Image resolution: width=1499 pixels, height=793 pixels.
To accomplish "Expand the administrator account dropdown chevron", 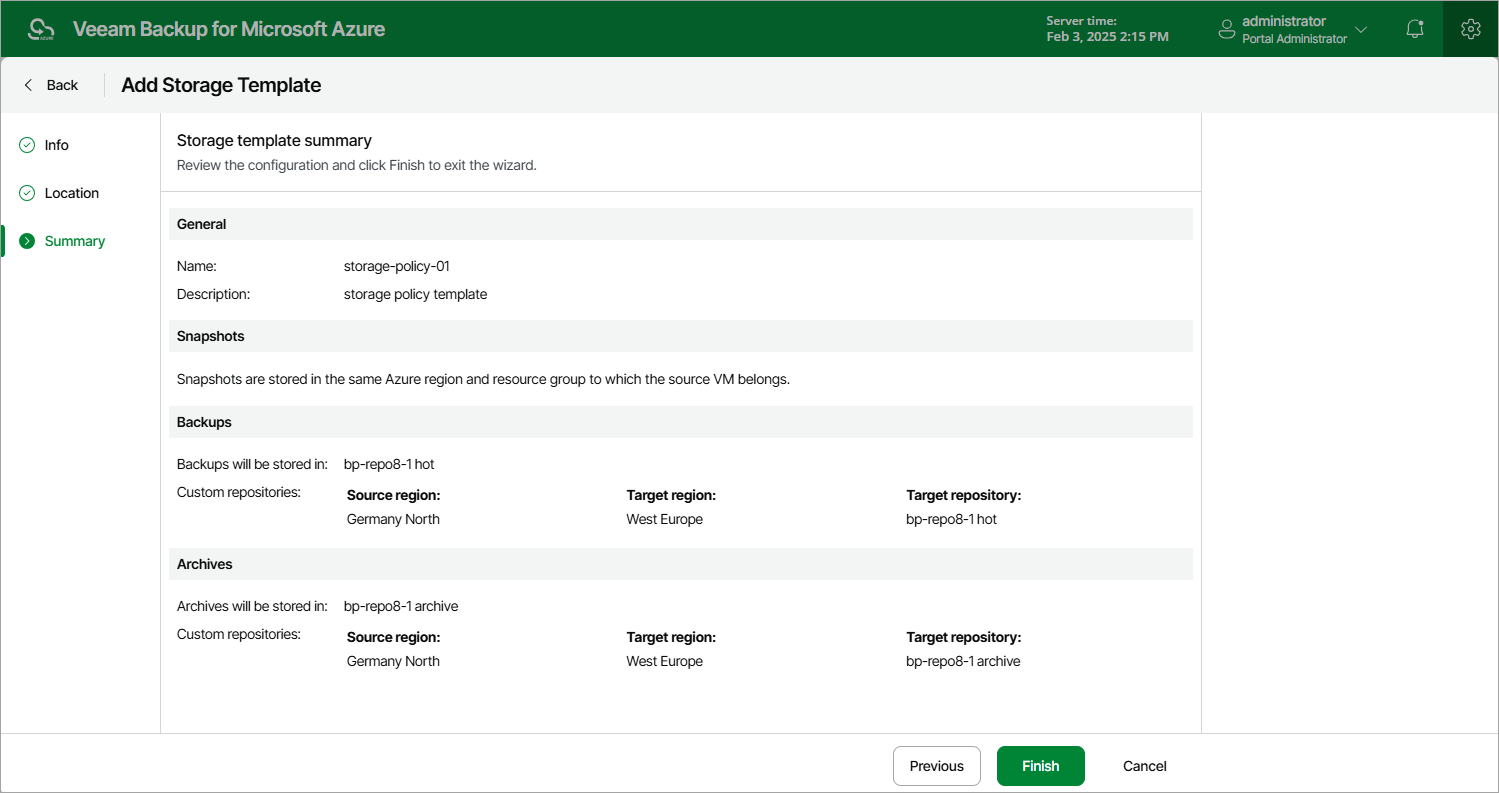I will coord(1360,29).
